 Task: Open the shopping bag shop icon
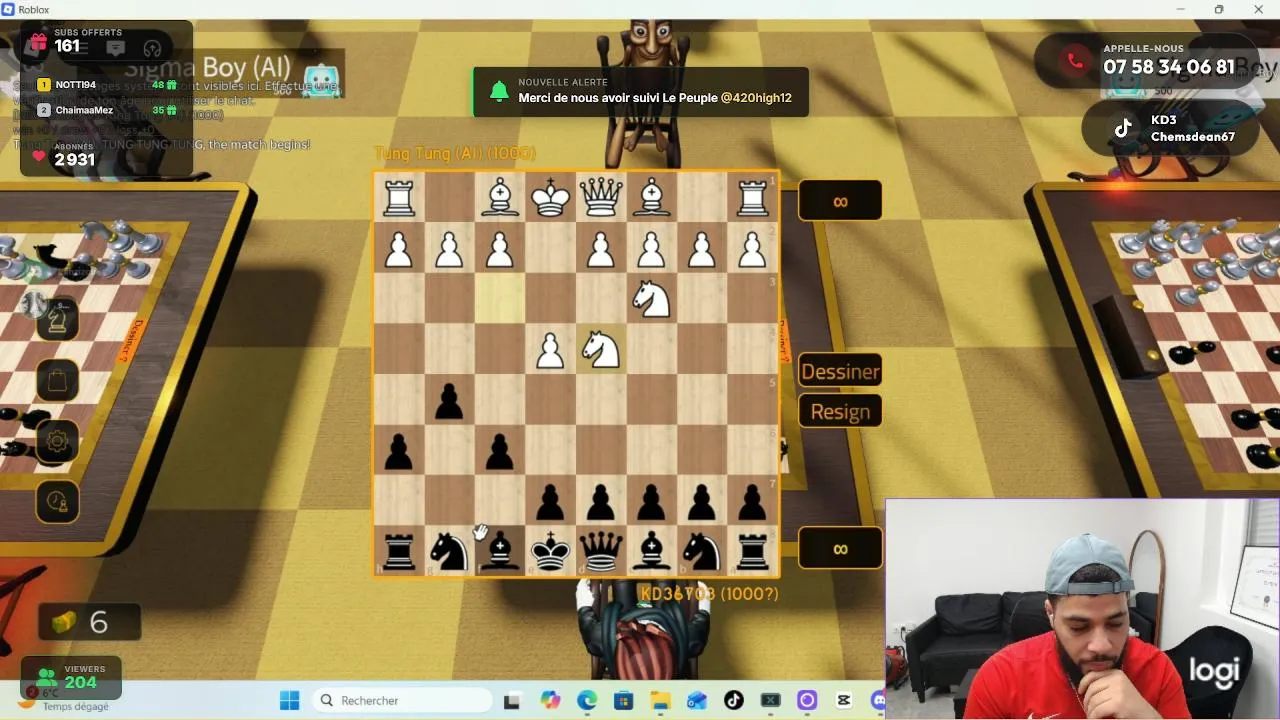coord(57,380)
